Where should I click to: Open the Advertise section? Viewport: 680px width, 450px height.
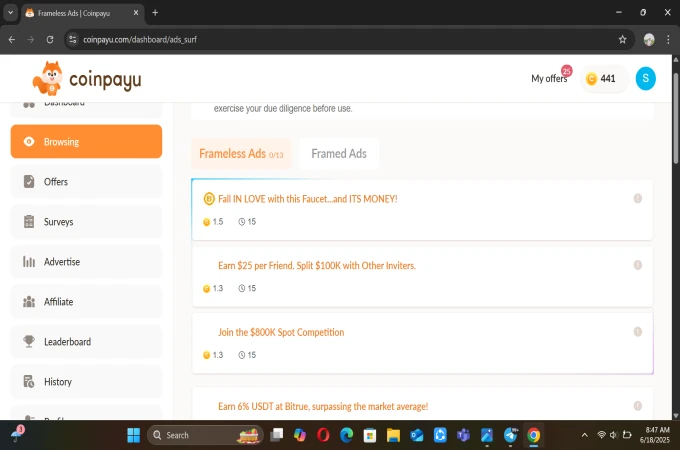(86, 261)
